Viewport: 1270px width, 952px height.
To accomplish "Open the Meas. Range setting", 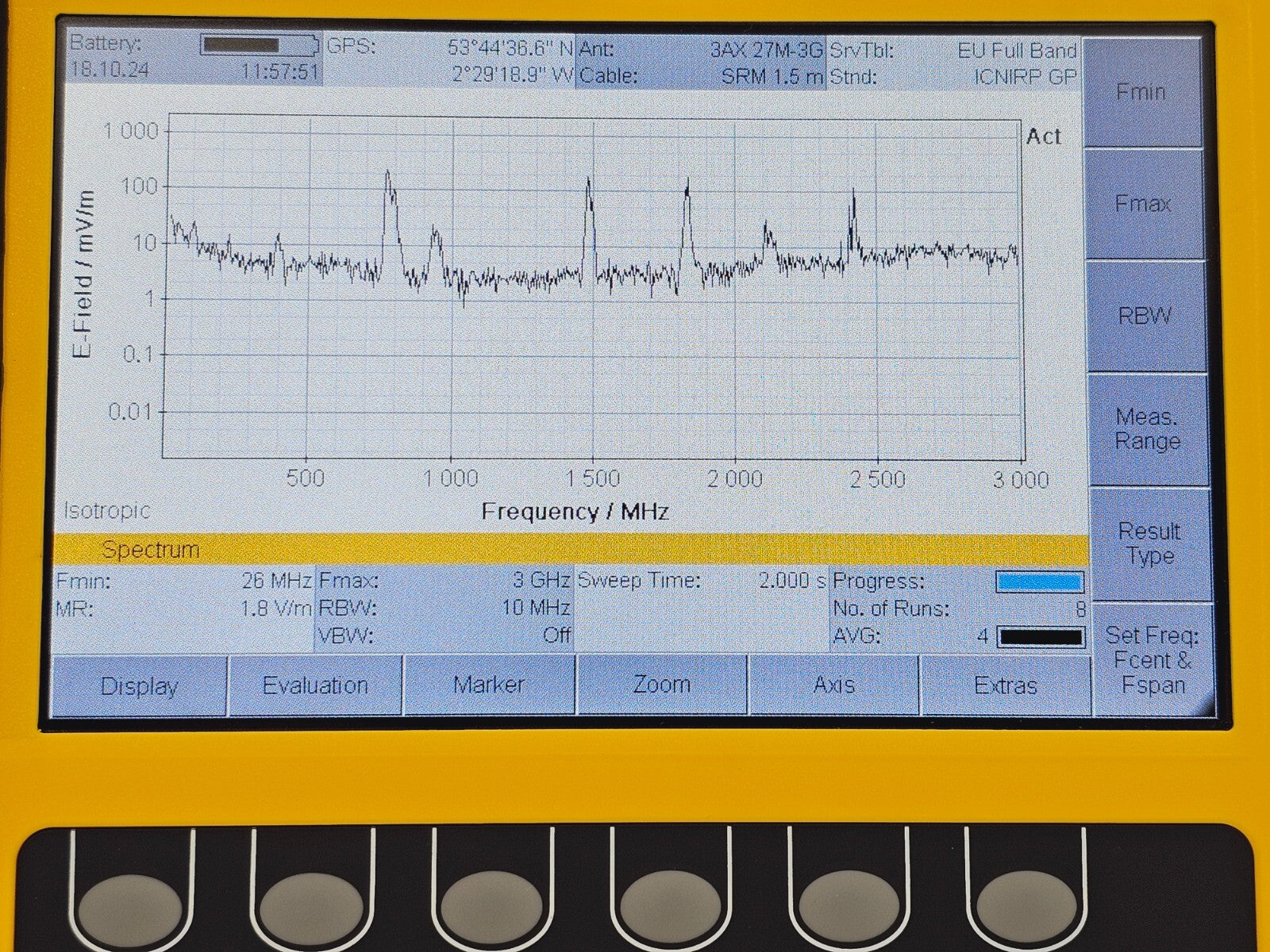I will point(1147,429).
